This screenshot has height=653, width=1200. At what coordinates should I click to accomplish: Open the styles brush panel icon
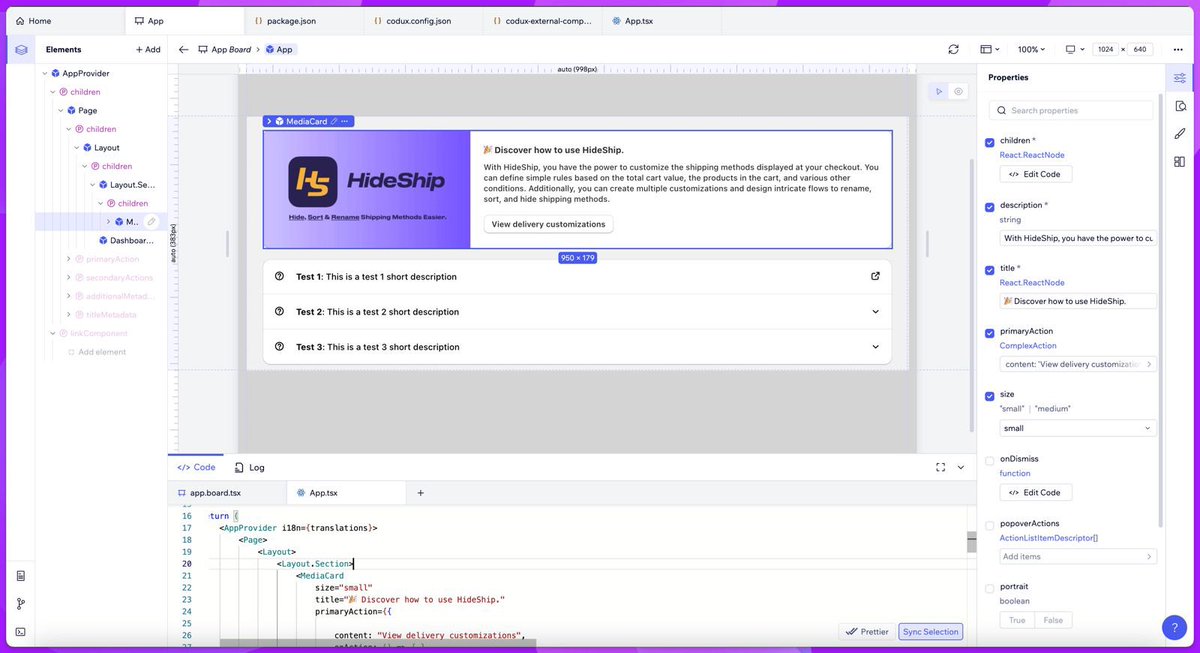1180,133
